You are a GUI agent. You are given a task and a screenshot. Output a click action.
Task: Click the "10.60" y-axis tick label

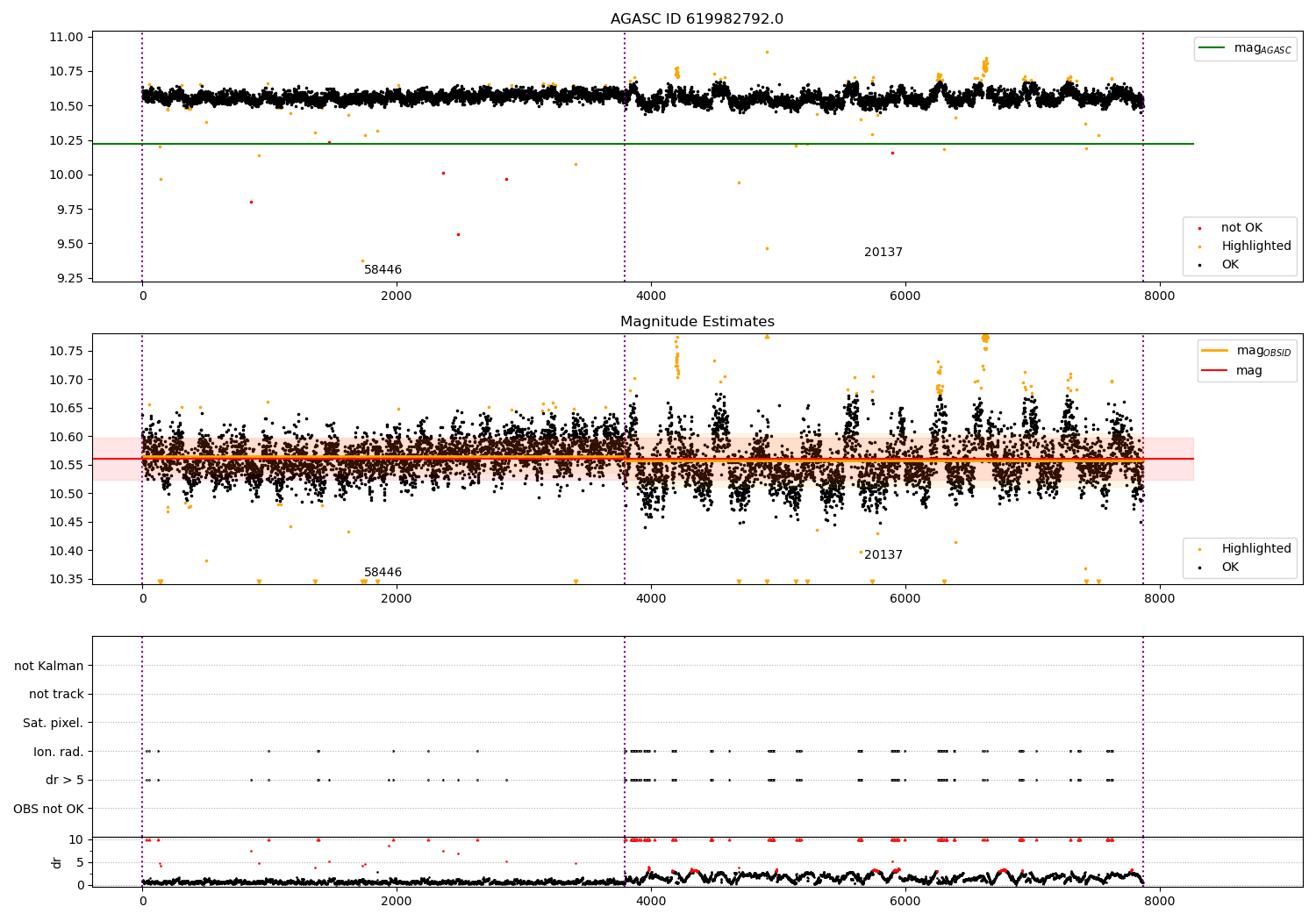(67, 437)
